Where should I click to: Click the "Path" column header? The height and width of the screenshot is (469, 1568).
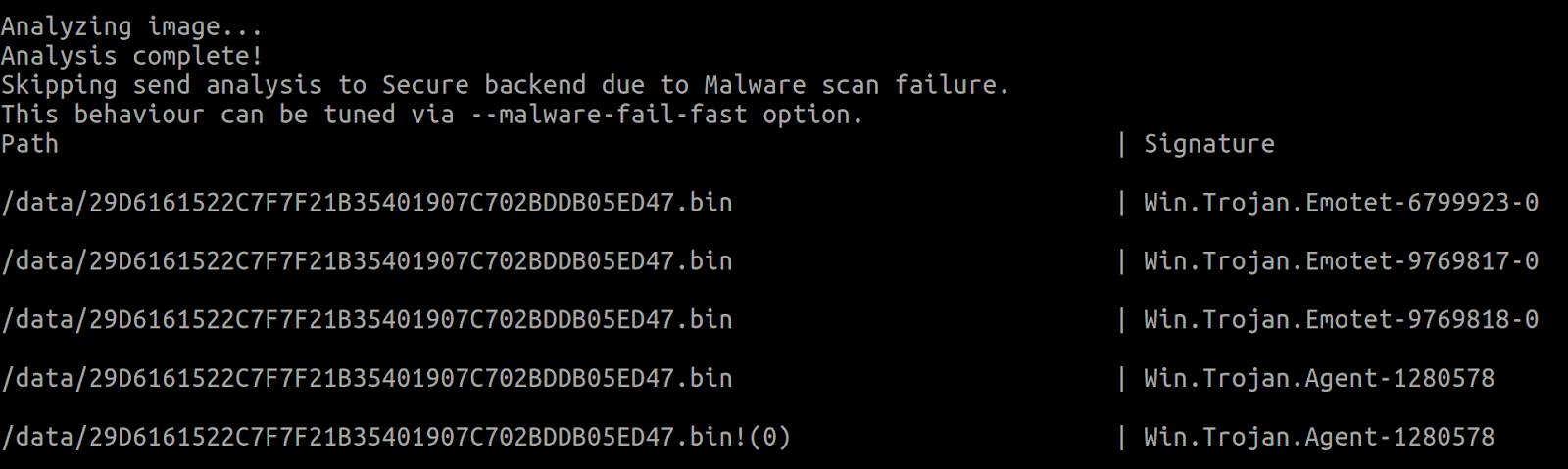tap(29, 144)
